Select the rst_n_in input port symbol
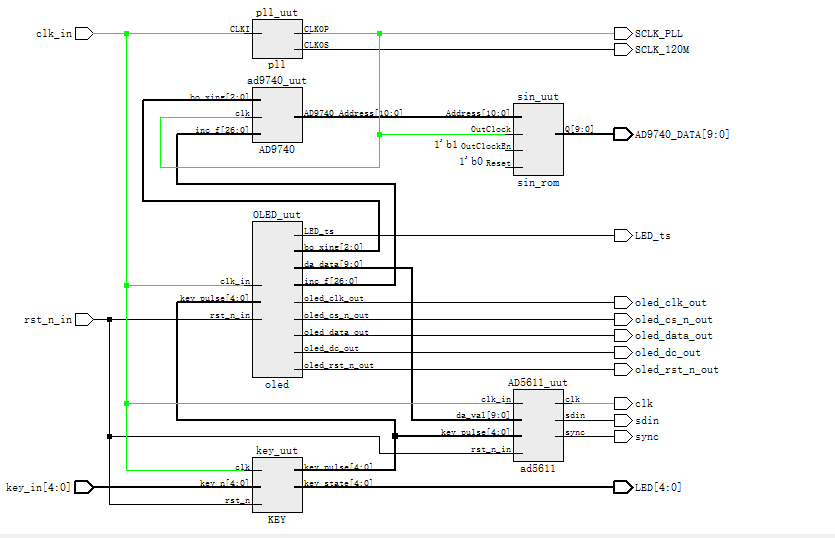This screenshot has width=835, height=538. (84, 320)
